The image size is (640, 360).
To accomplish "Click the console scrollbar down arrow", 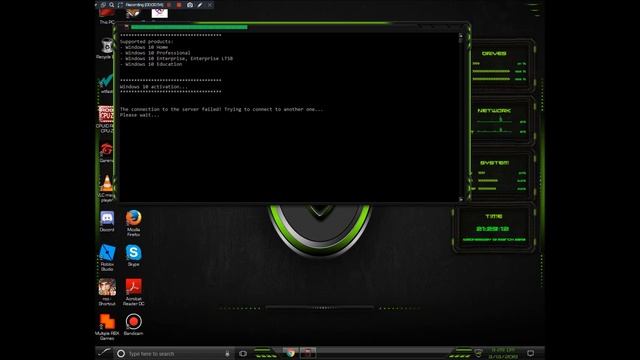I will click(460, 199).
